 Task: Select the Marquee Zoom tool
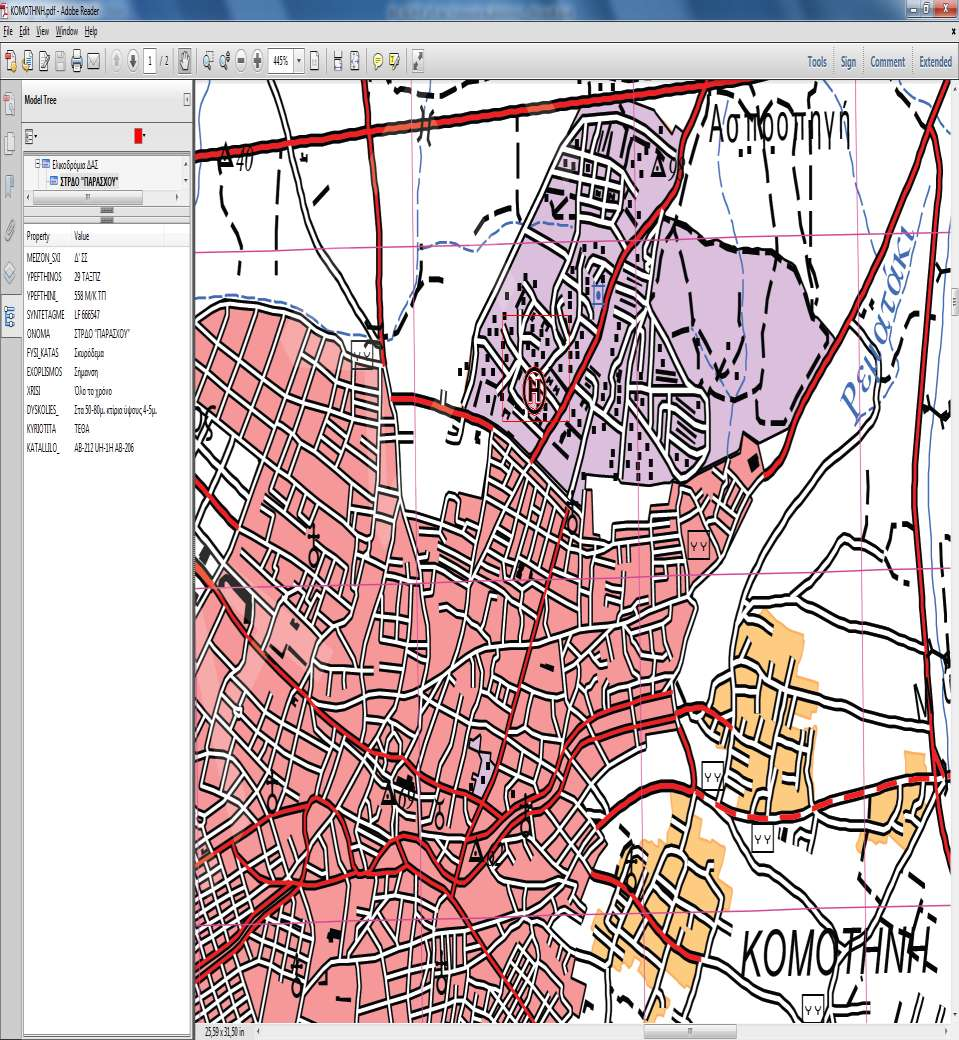click(208, 62)
